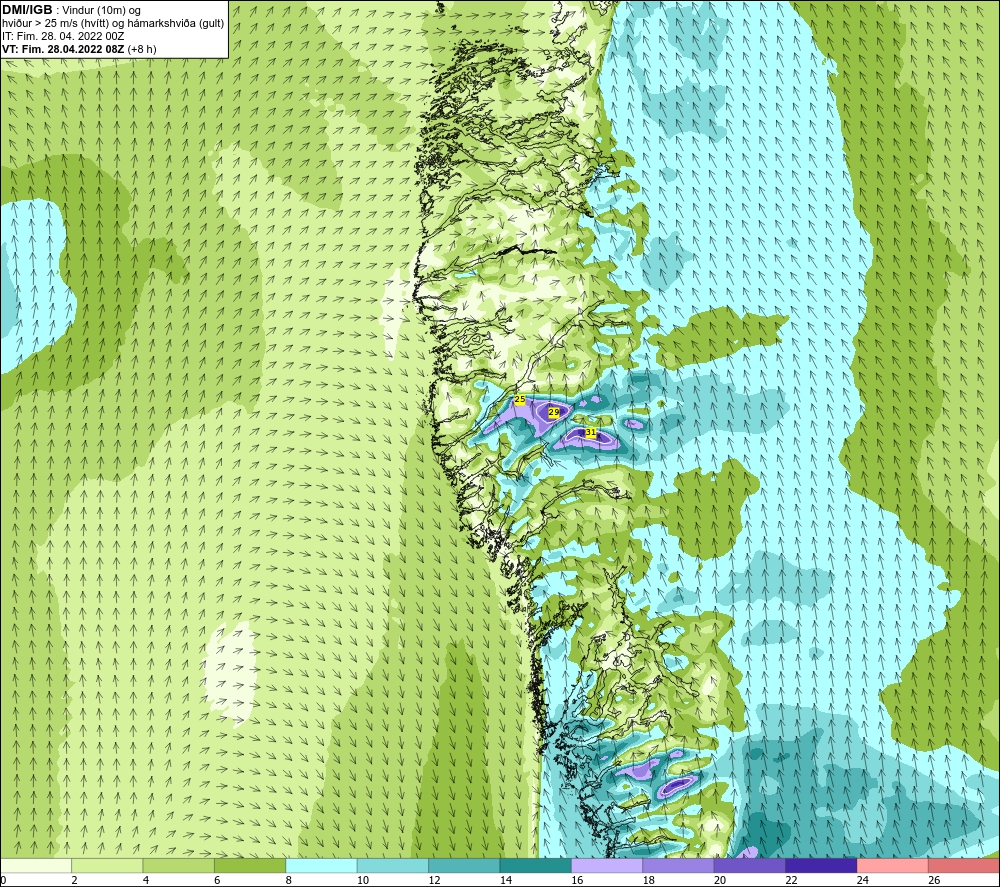
Task: Click the 18–20 m/s purple swatch
Action: (679, 865)
